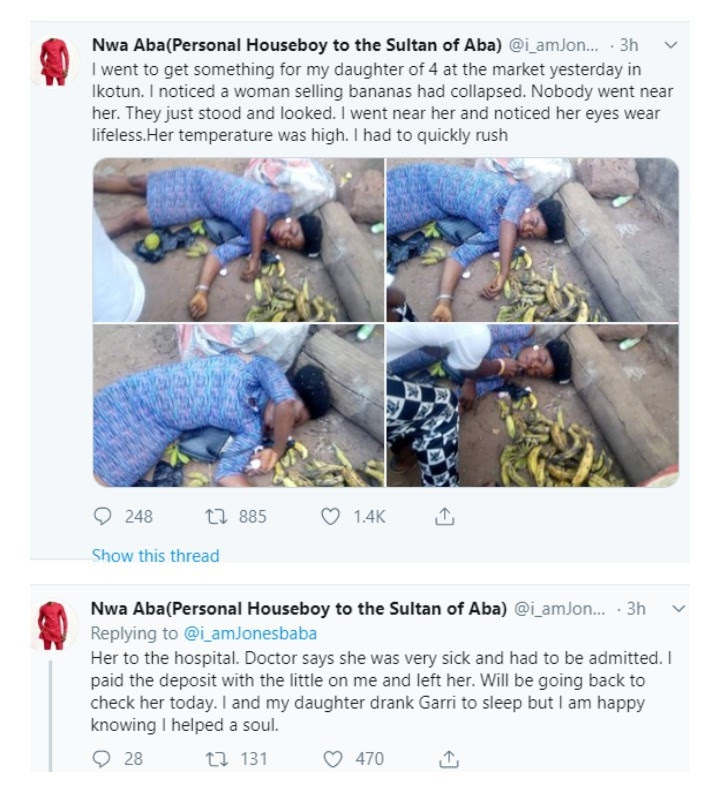Retweet the second tweet with 131 retweets

pyautogui.click(x=217, y=758)
